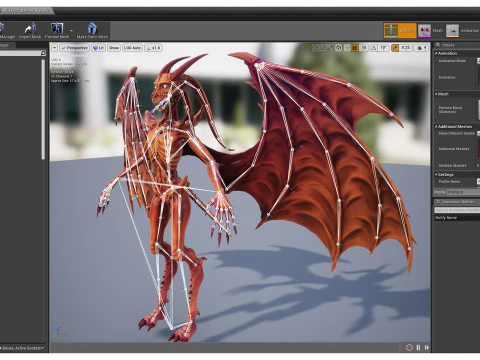The image size is (480, 360).
Task: Click the Search Animation Notifies field
Action: [x=457, y=210]
